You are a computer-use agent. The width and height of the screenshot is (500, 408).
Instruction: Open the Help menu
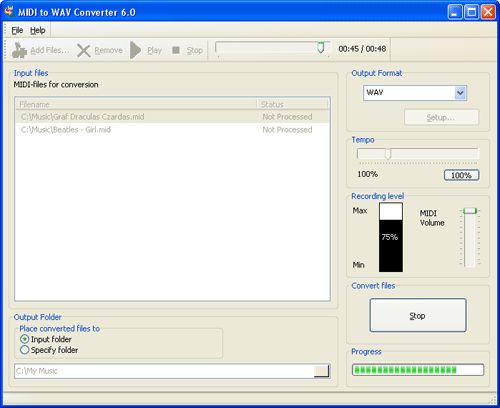(38, 30)
